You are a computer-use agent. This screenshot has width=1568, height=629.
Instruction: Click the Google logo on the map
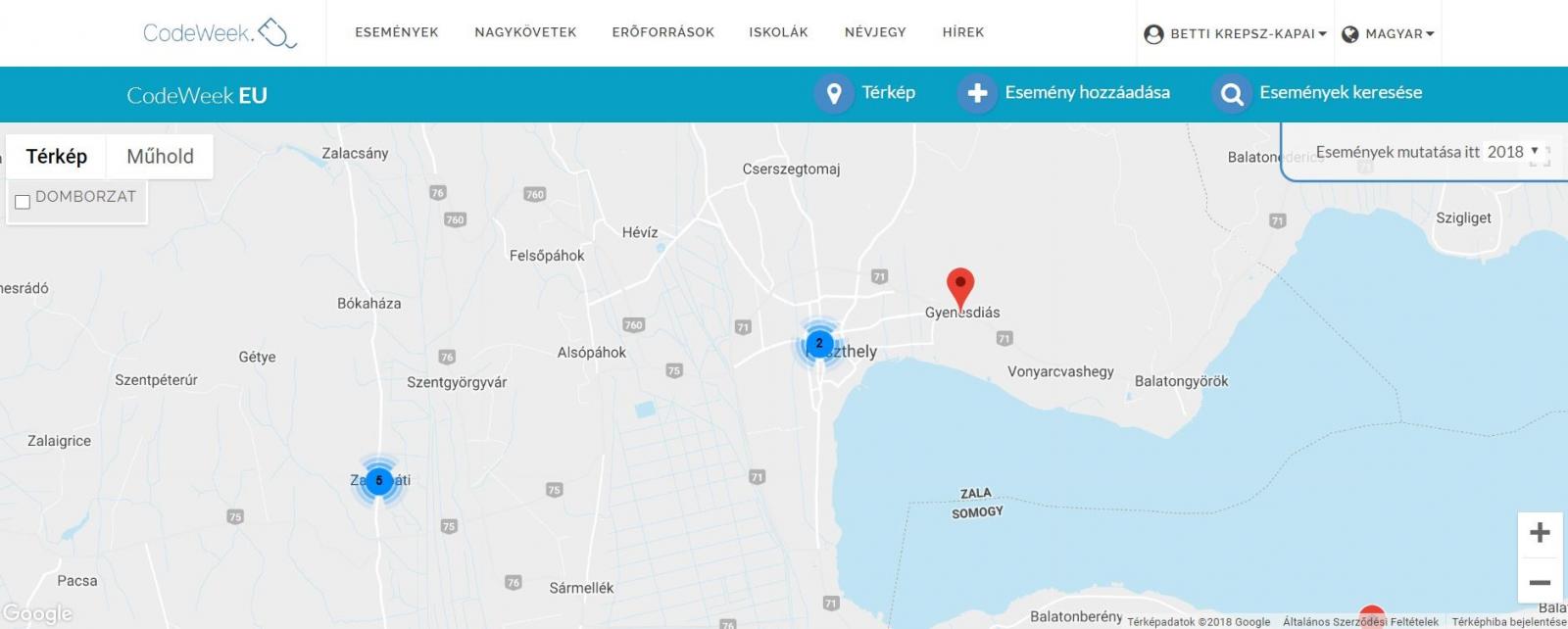point(37,614)
